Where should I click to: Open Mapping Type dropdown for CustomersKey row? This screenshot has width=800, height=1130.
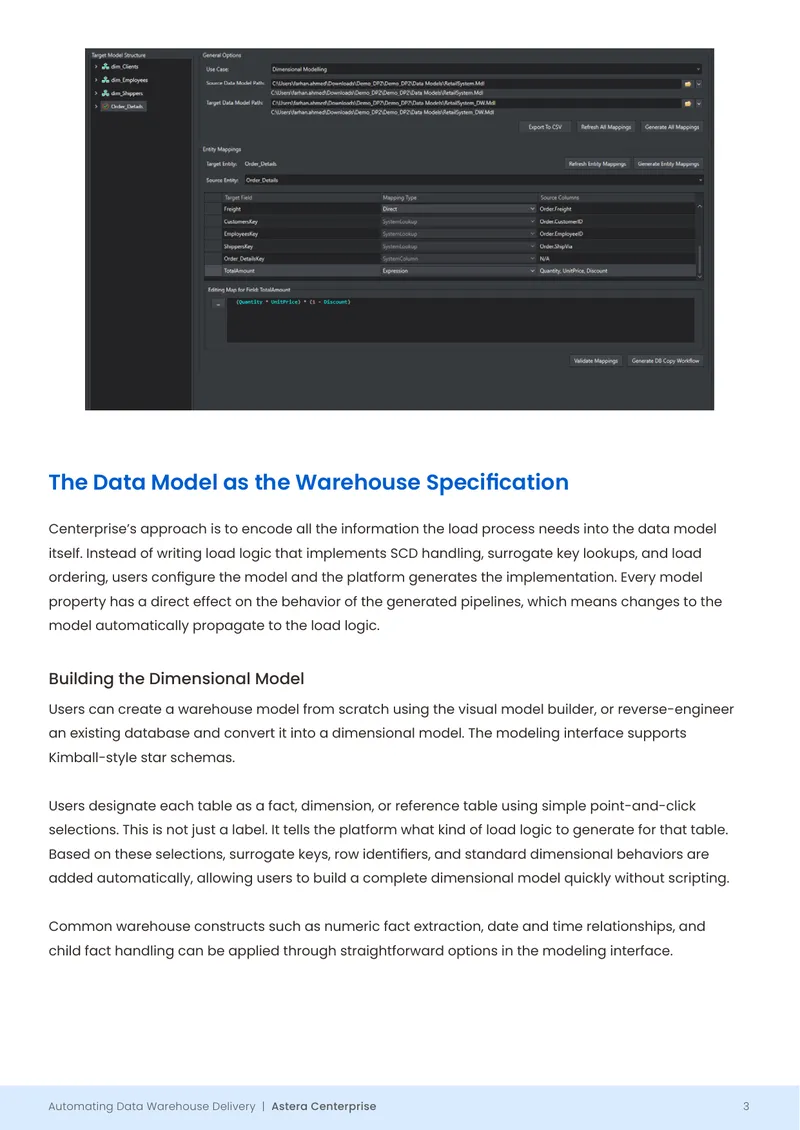pos(533,221)
